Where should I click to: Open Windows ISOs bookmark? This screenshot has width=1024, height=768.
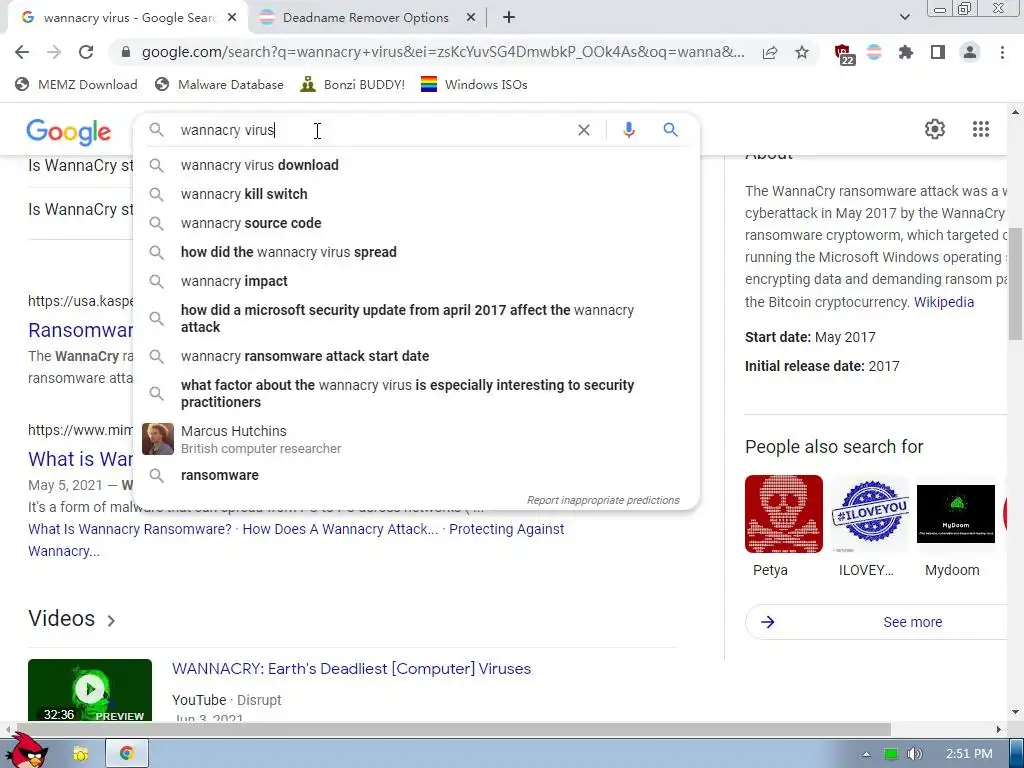click(473, 84)
